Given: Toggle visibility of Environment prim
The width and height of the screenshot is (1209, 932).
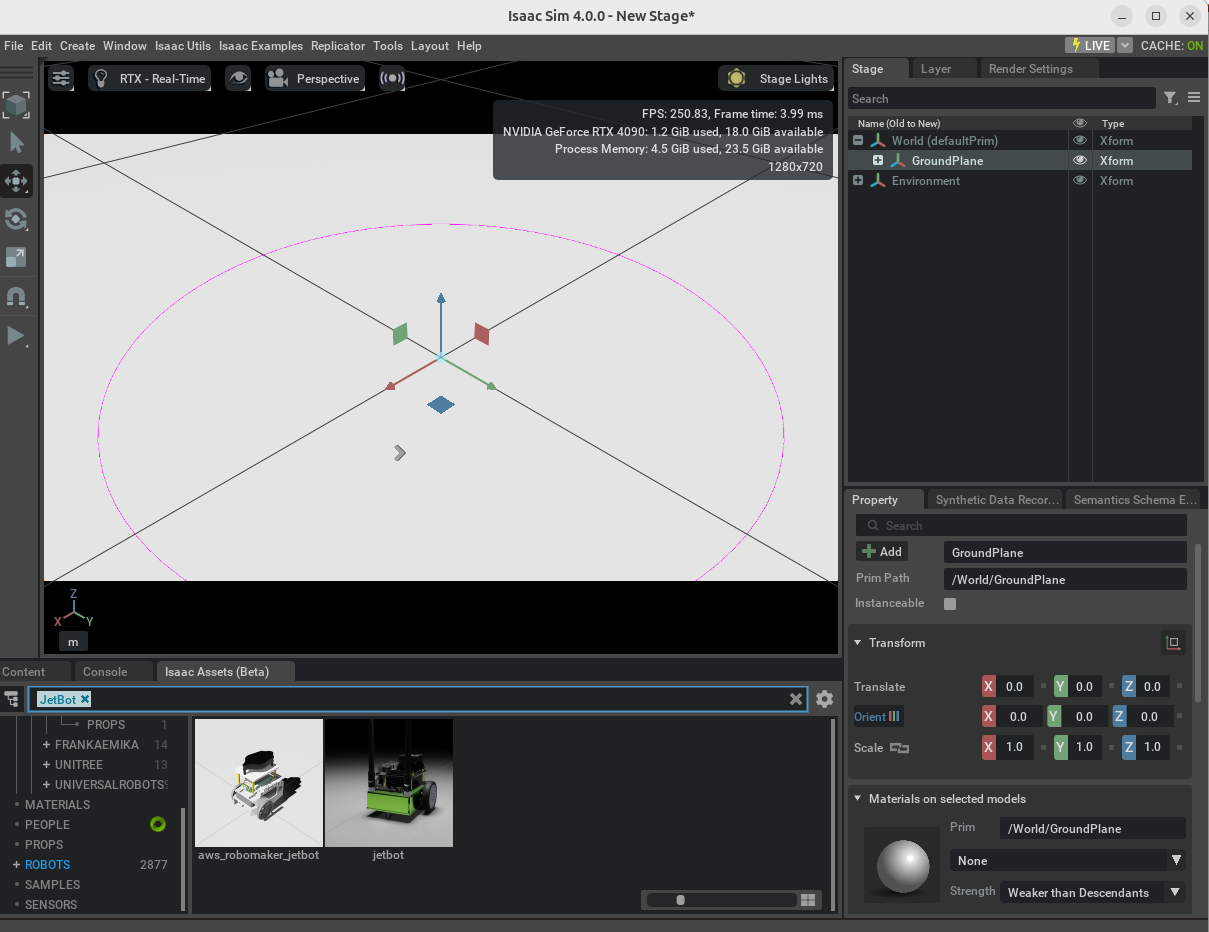Looking at the screenshot, I should coord(1080,181).
